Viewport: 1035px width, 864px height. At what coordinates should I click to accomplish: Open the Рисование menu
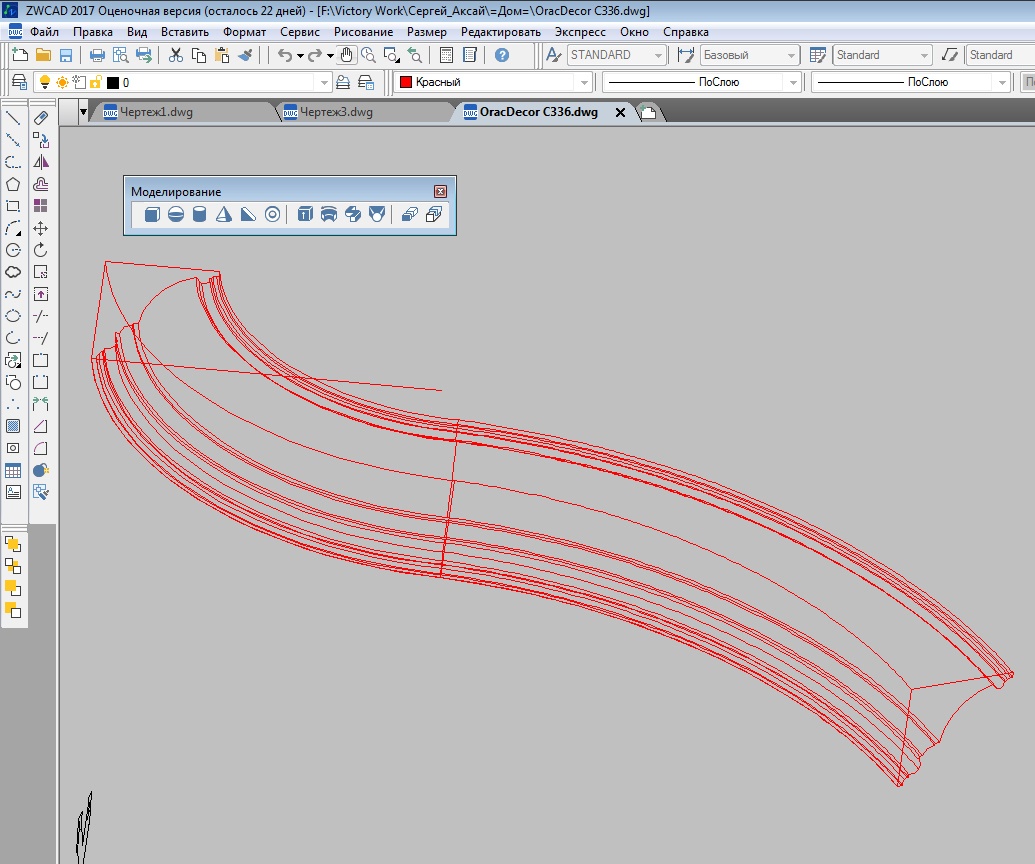[x=363, y=32]
